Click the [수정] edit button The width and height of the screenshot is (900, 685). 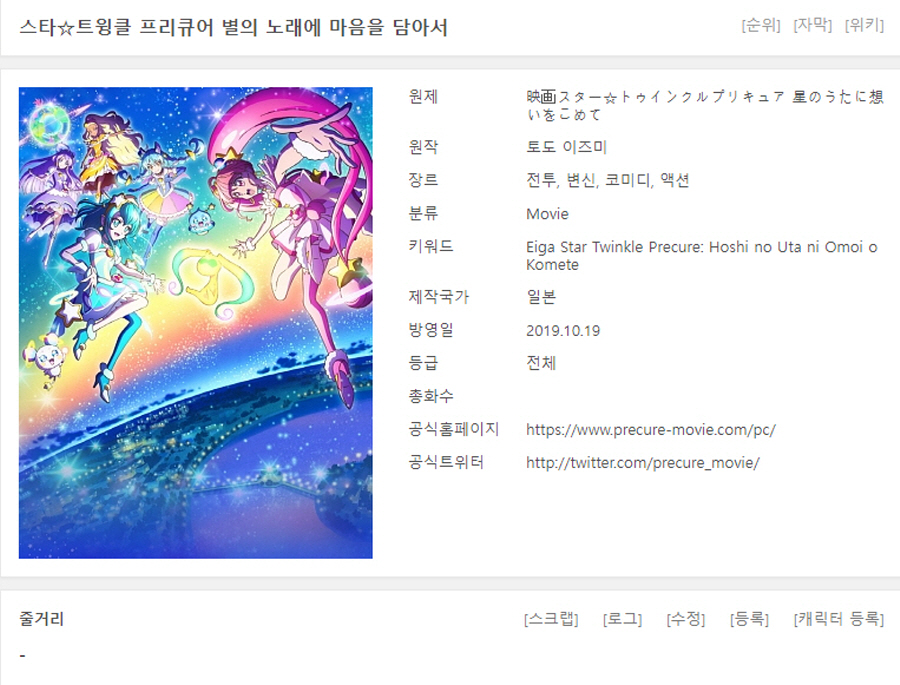tap(686, 619)
